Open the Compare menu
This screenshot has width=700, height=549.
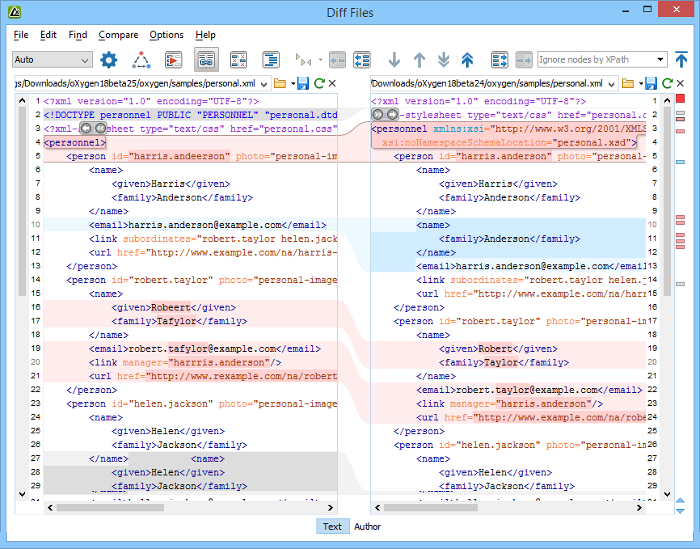click(x=119, y=35)
